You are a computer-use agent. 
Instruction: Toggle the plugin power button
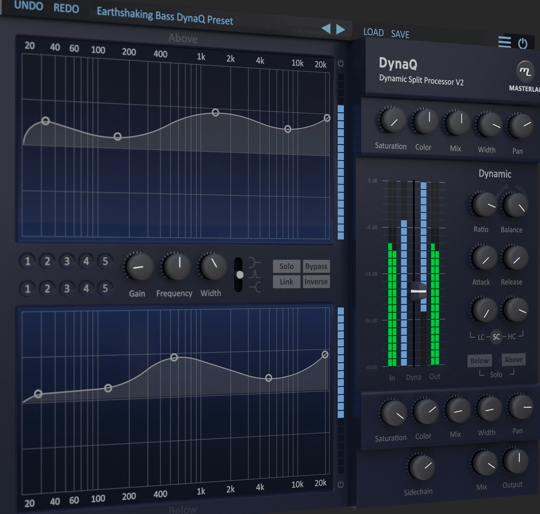click(x=522, y=43)
